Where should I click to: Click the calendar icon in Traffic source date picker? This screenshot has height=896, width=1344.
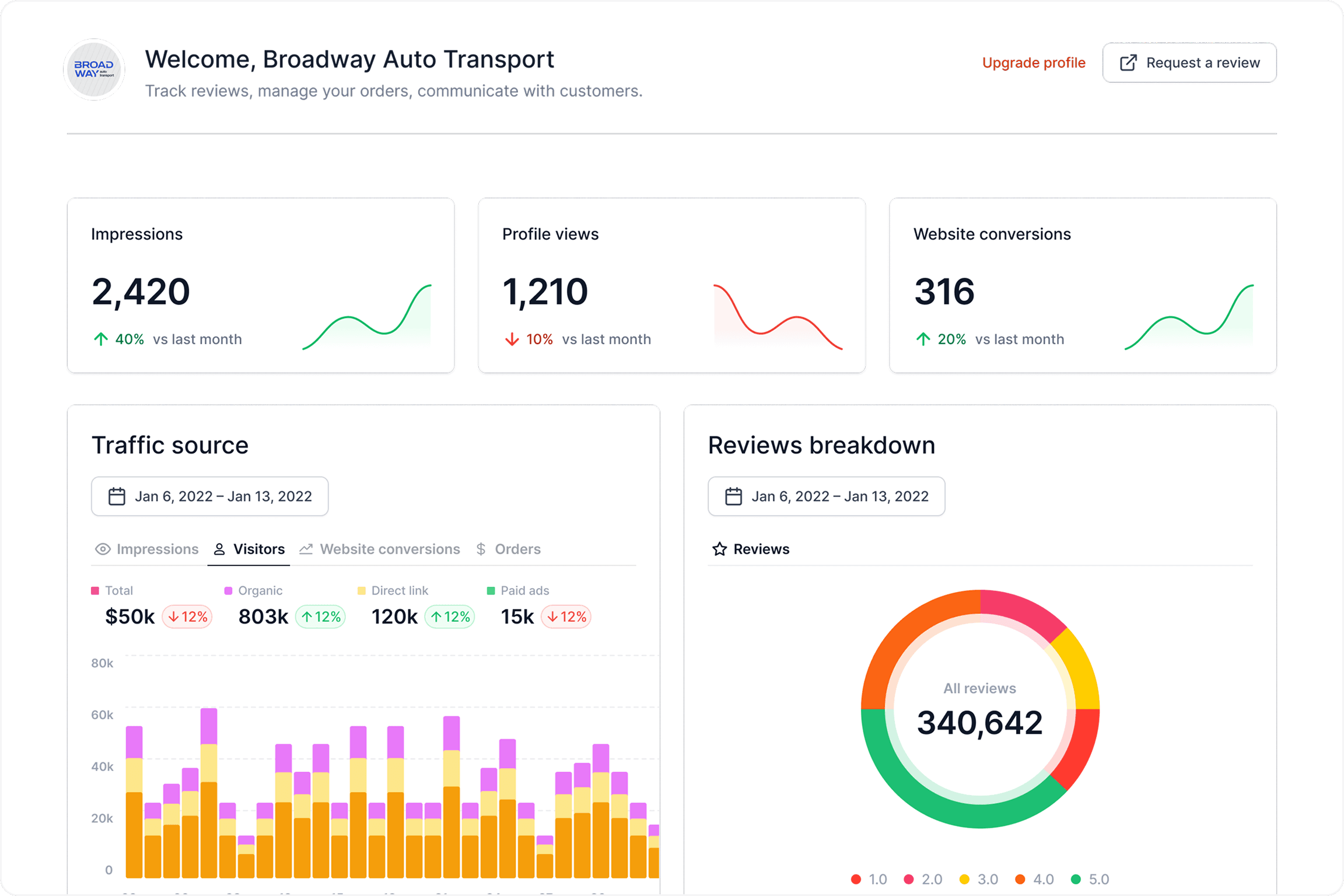pos(117,496)
